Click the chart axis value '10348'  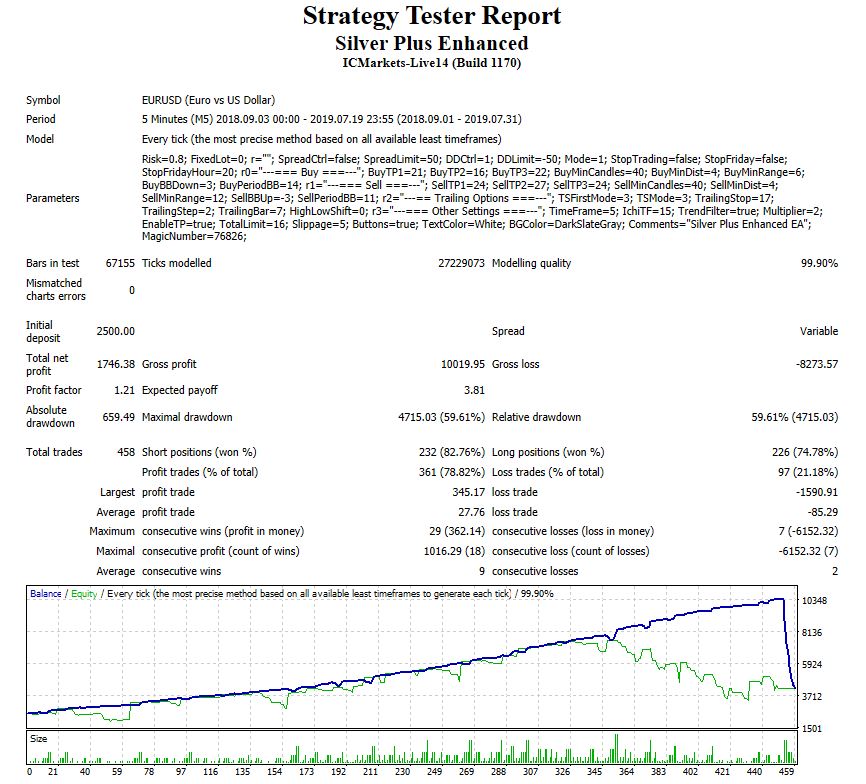tap(815, 601)
